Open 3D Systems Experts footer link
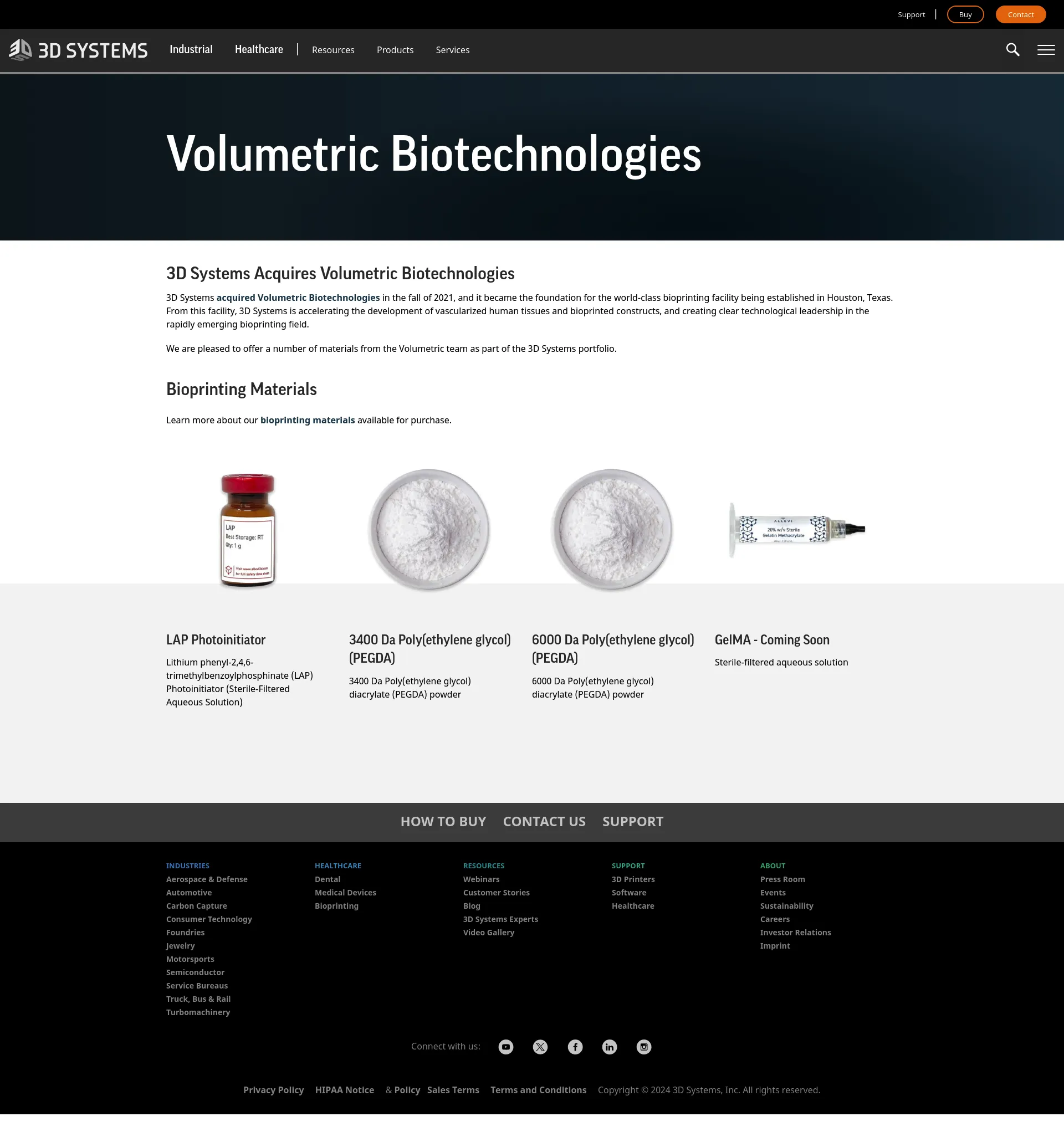The height and width of the screenshot is (1142, 1064). click(501, 919)
